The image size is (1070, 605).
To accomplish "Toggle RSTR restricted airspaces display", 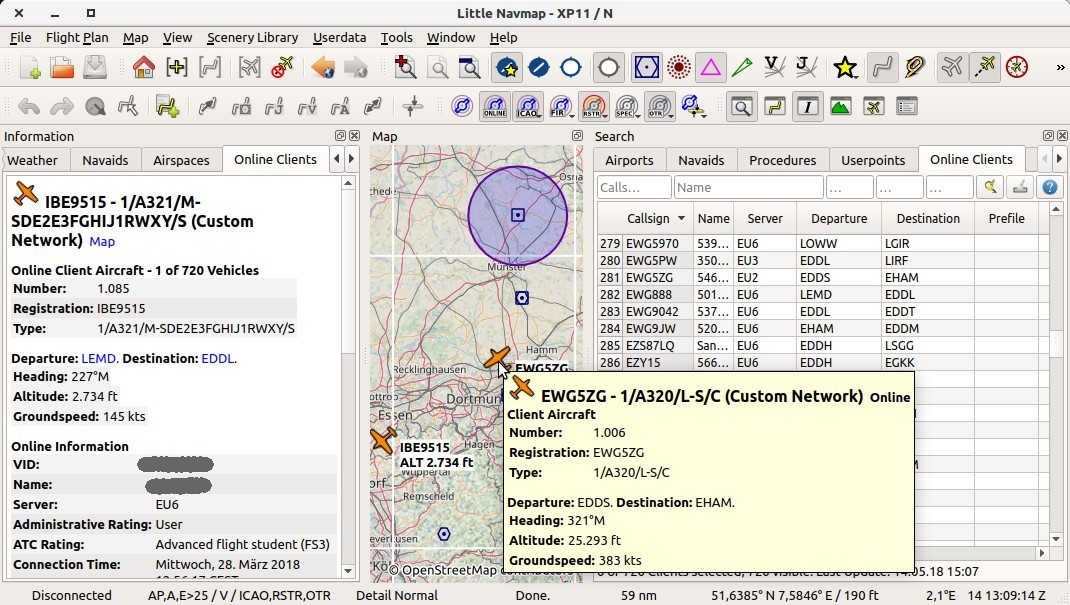I will [x=593, y=106].
